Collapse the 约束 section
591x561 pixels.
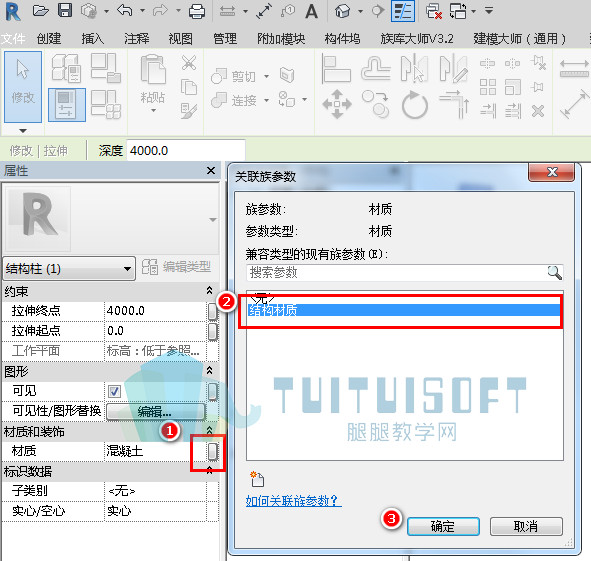click(210, 290)
